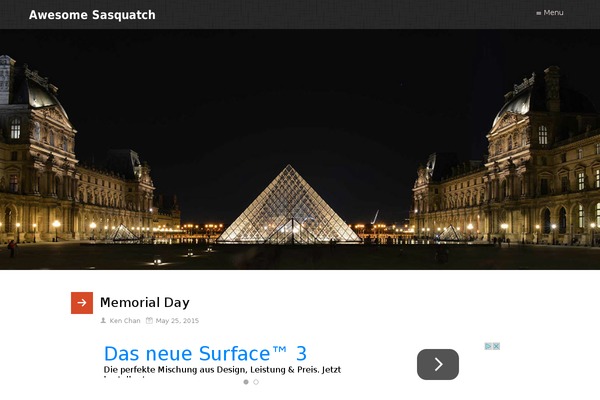The image size is (600, 400).
Task: Open the Menu in the header
Action: pos(550,13)
